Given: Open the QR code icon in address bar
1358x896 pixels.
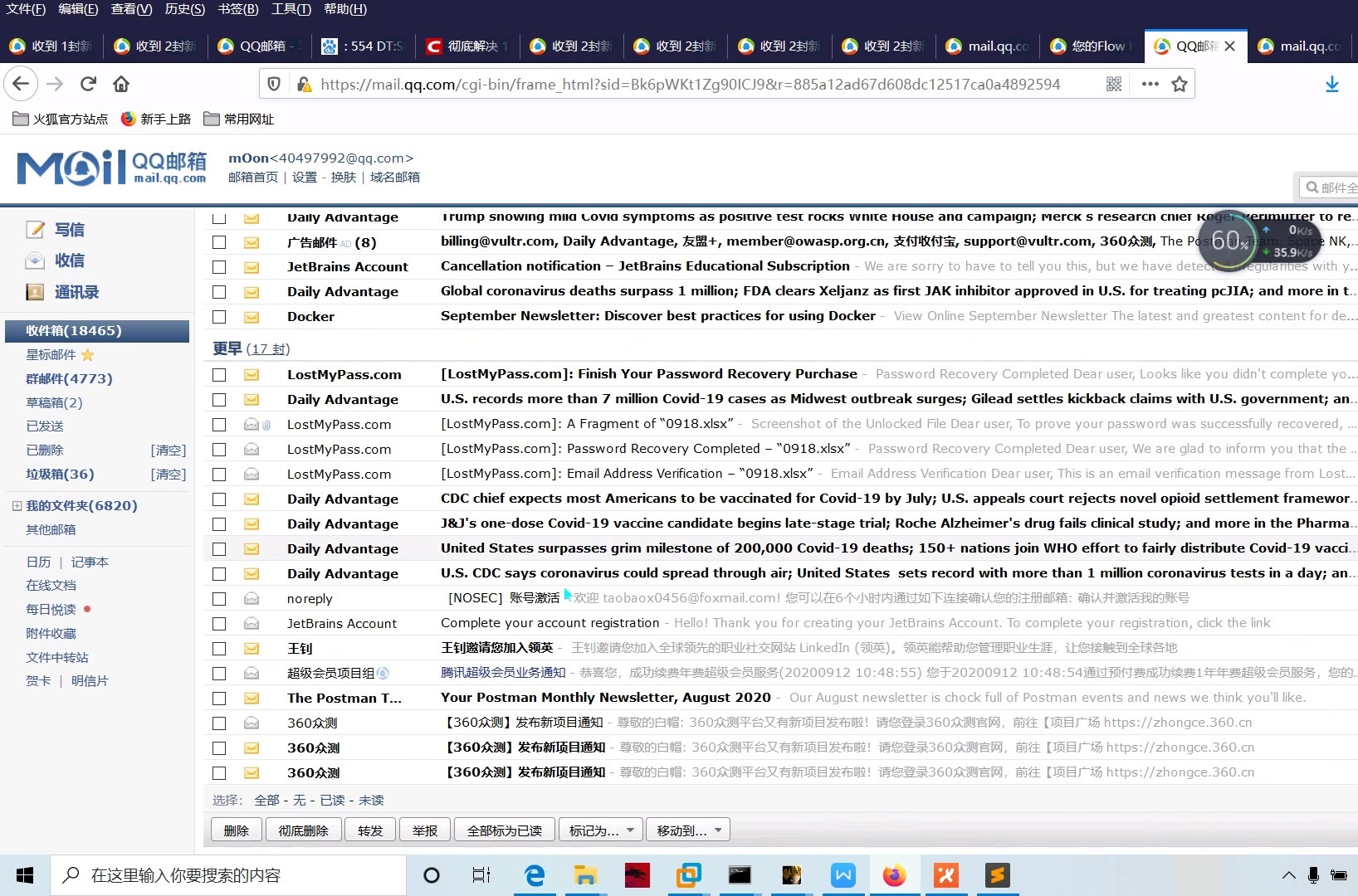Looking at the screenshot, I should coord(1114,84).
